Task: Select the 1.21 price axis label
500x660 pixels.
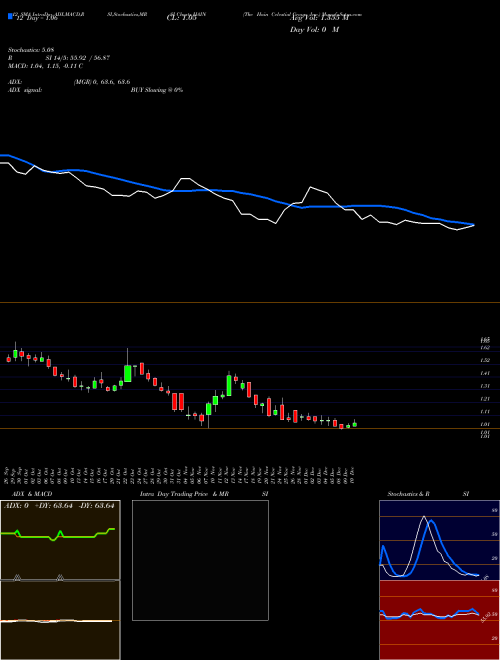Action: pos(485,399)
